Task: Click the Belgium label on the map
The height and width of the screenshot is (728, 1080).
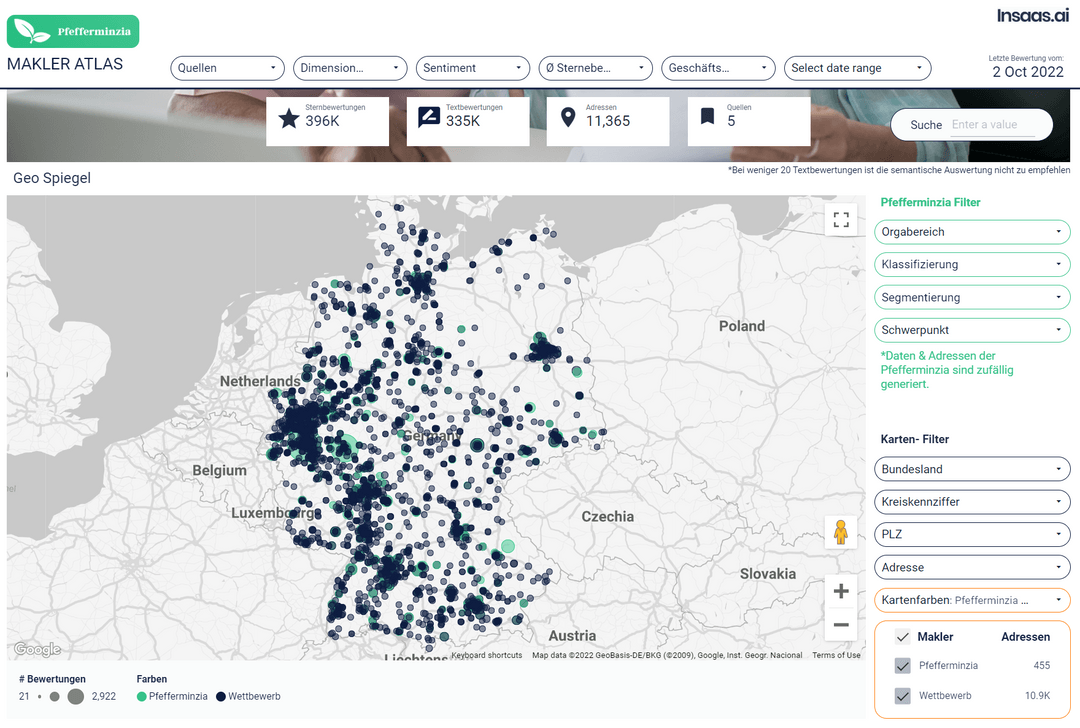Action: 219,470
